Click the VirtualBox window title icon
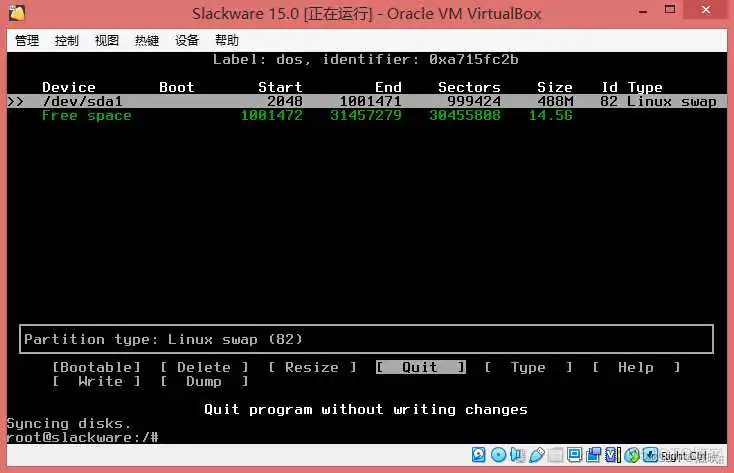Image resolution: width=734 pixels, height=473 pixels. coord(17,13)
